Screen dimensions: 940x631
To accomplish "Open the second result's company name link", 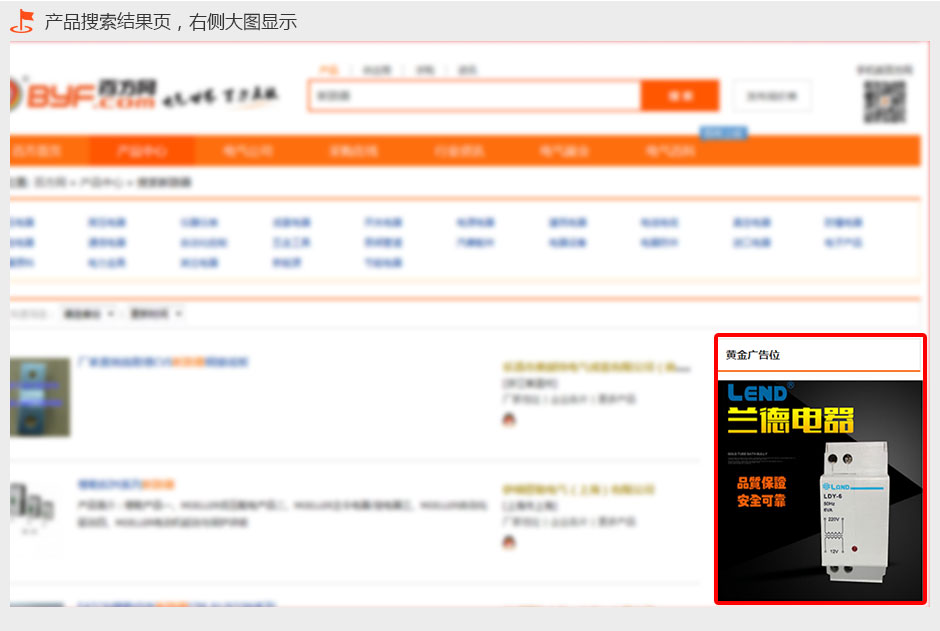I will pos(578,490).
